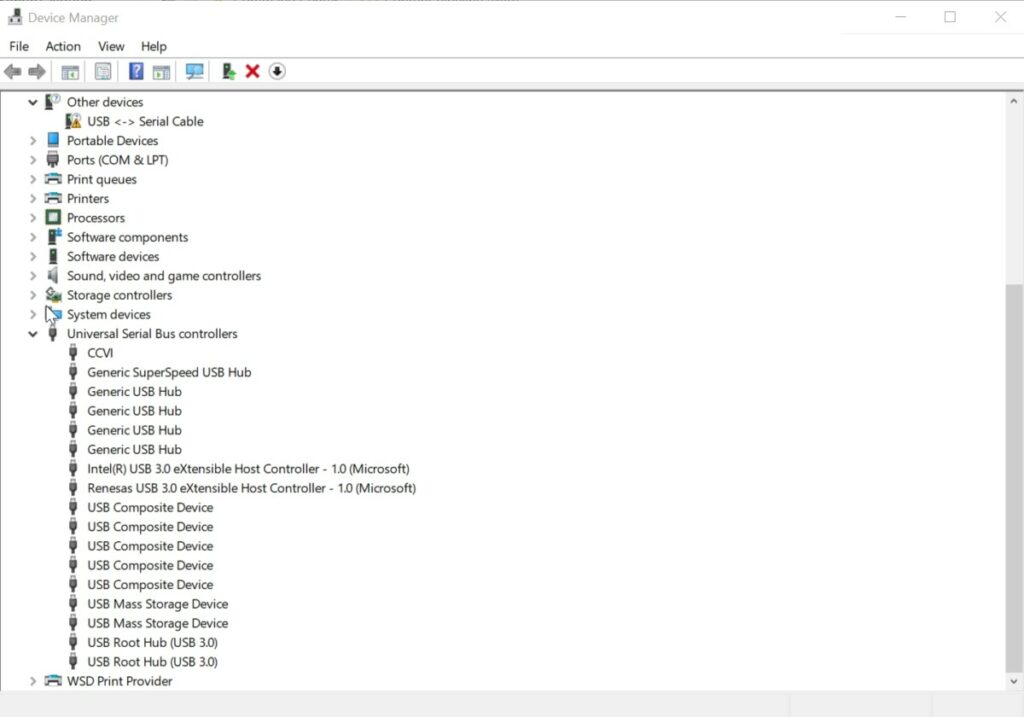
Task: Click the vertical scrollbar down arrow
Action: [x=1014, y=681]
